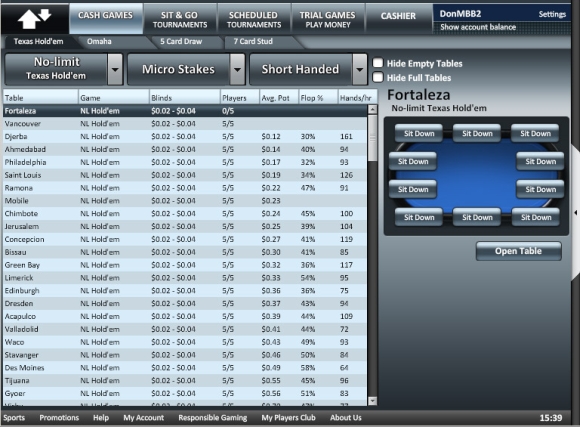Select the Mobile table row
This screenshot has height=427, width=580.
point(185,201)
